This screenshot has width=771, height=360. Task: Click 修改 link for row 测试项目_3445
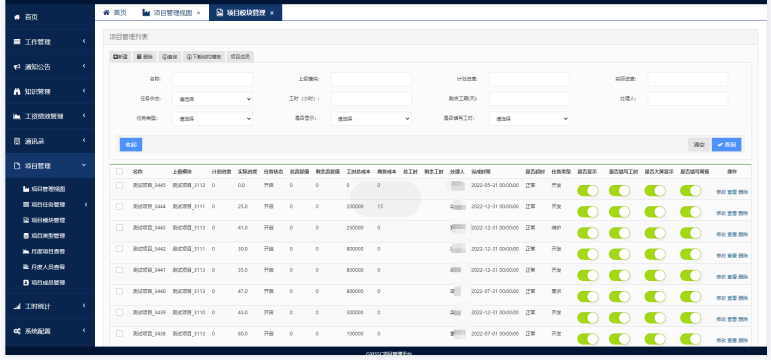(x=721, y=192)
